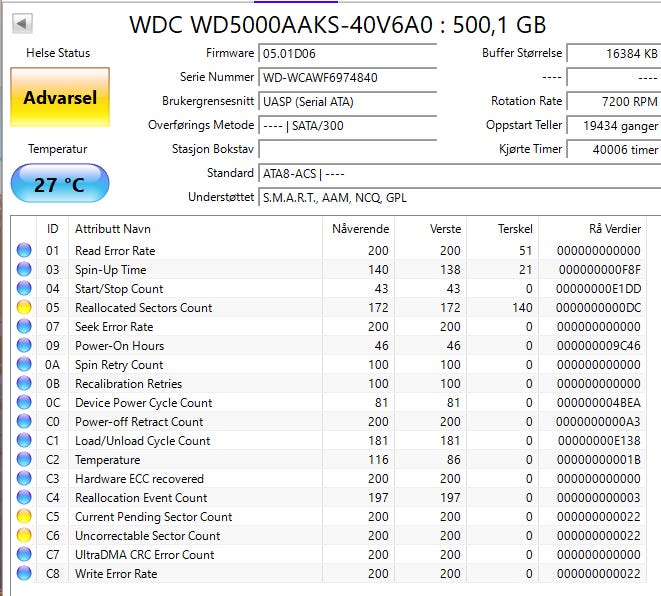Click raw value 000000009C46 for Power-On Hours
661x596 pixels.
pyautogui.click(x=598, y=346)
